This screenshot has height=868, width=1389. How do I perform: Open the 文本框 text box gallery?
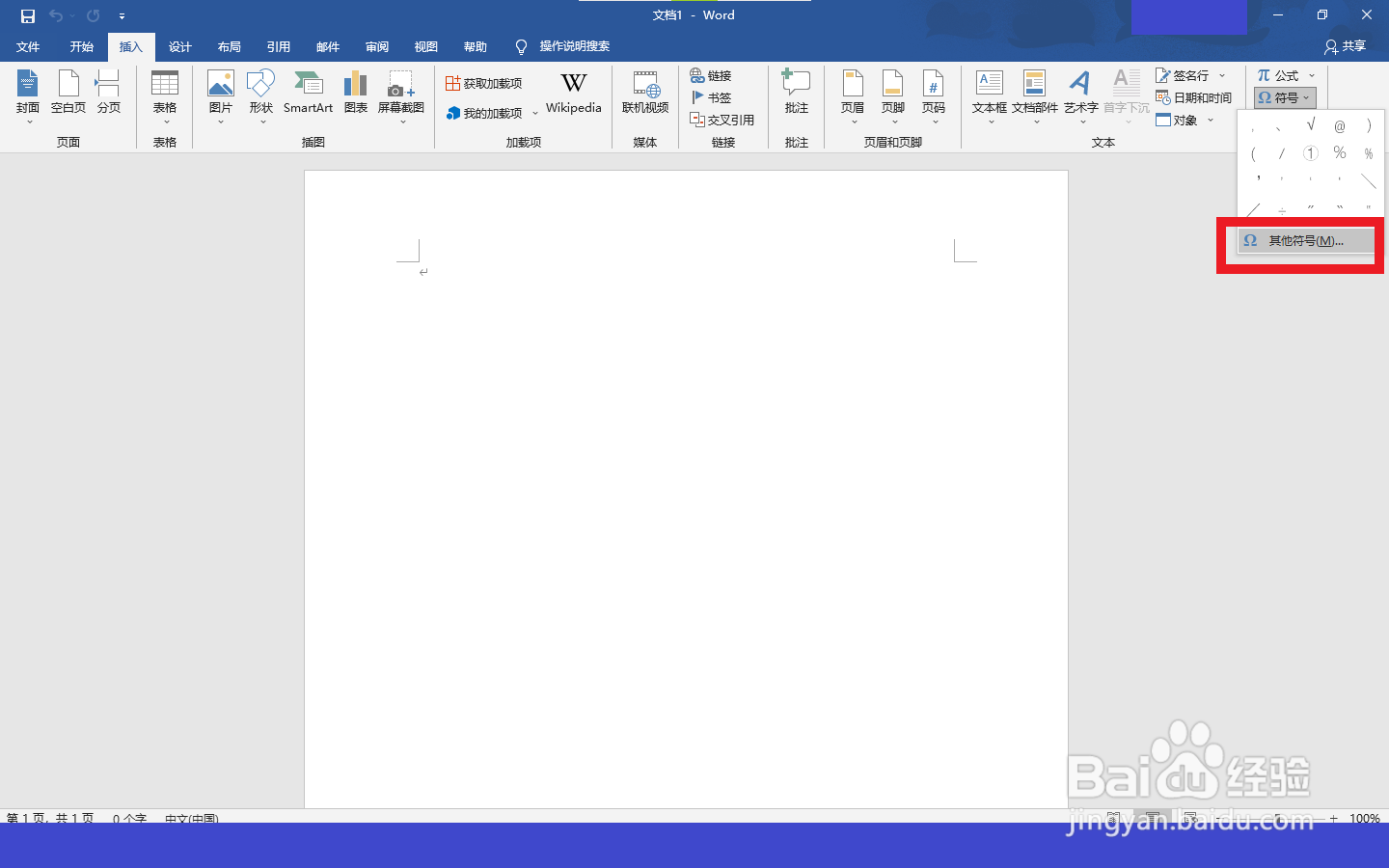point(990,97)
